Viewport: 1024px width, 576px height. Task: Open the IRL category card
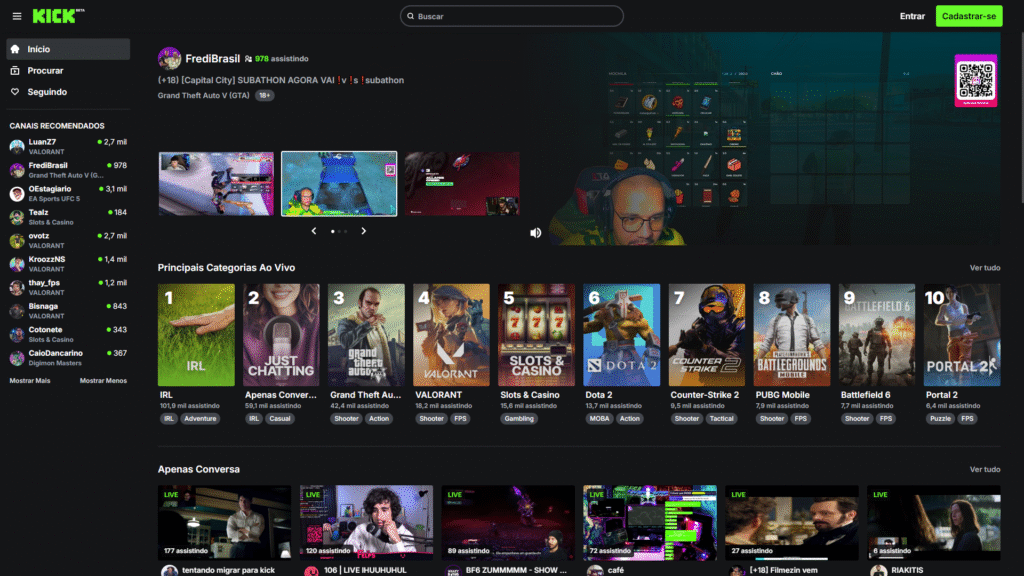click(196, 334)
